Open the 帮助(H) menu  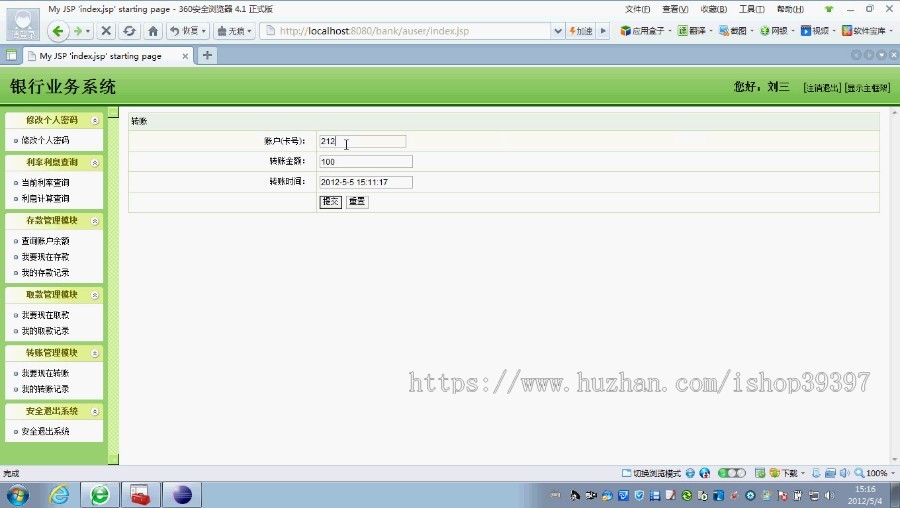click(x=790, y=9)
